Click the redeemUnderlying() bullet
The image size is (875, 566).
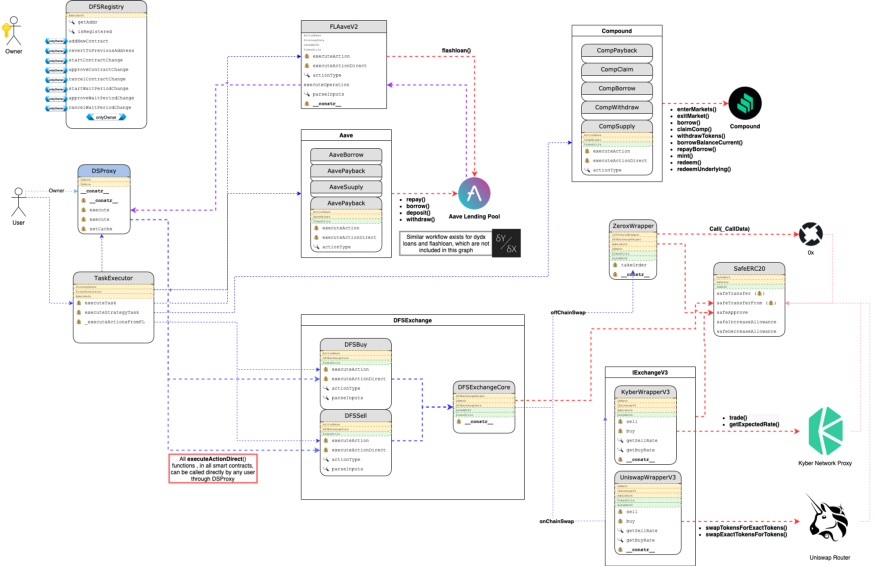point(704,169)
